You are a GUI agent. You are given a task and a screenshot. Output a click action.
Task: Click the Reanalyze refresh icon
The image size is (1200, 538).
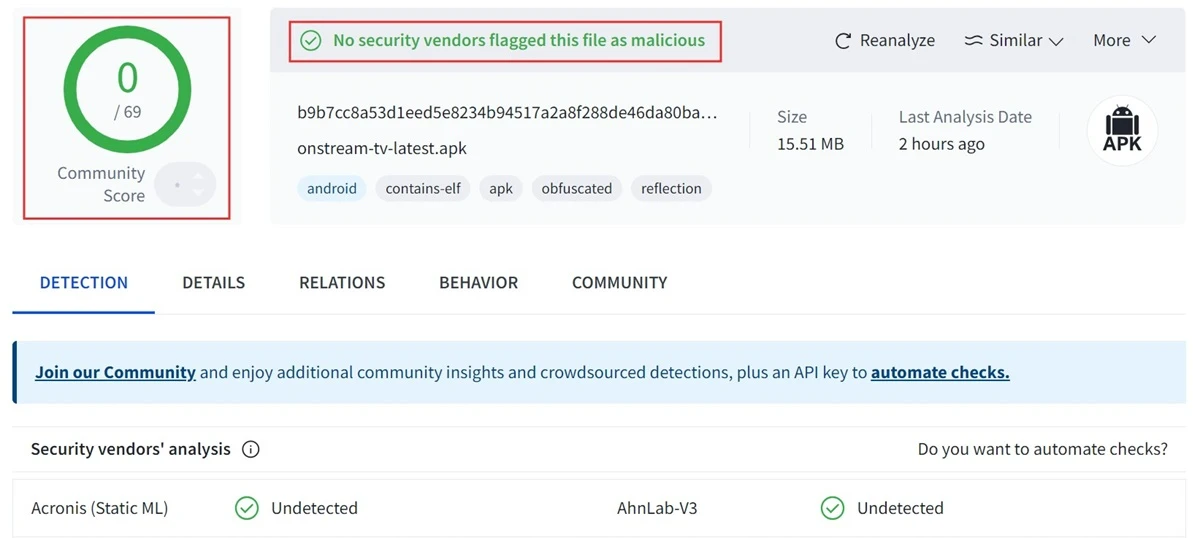tap(843, 41)
